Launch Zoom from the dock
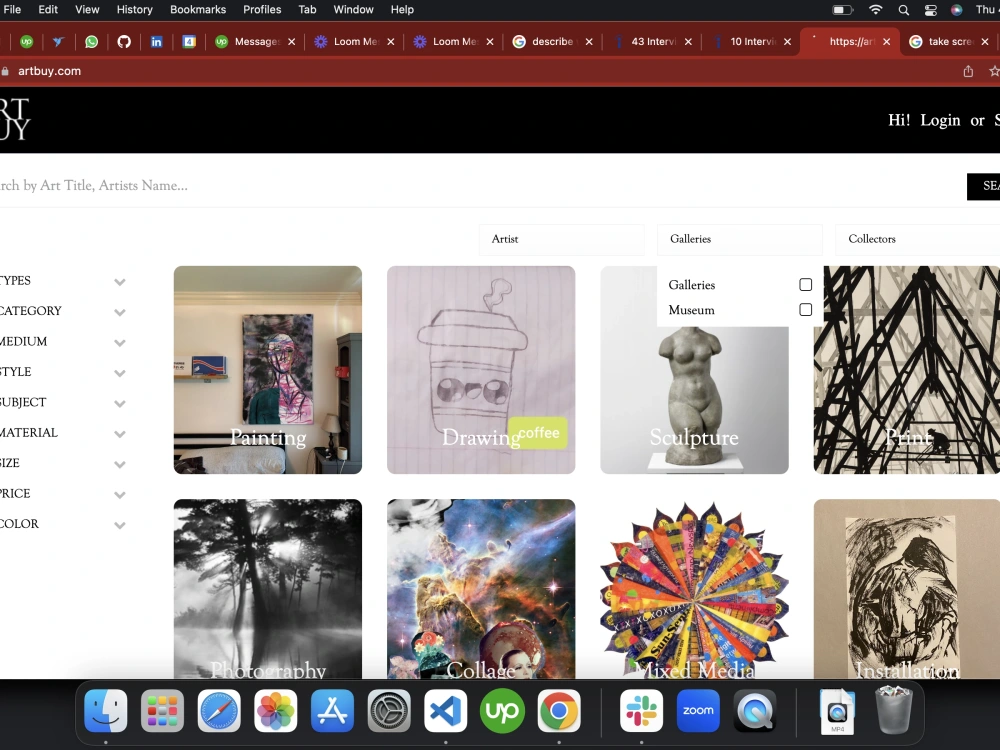This screenshot has height=750, width=1000. point(698,710)
